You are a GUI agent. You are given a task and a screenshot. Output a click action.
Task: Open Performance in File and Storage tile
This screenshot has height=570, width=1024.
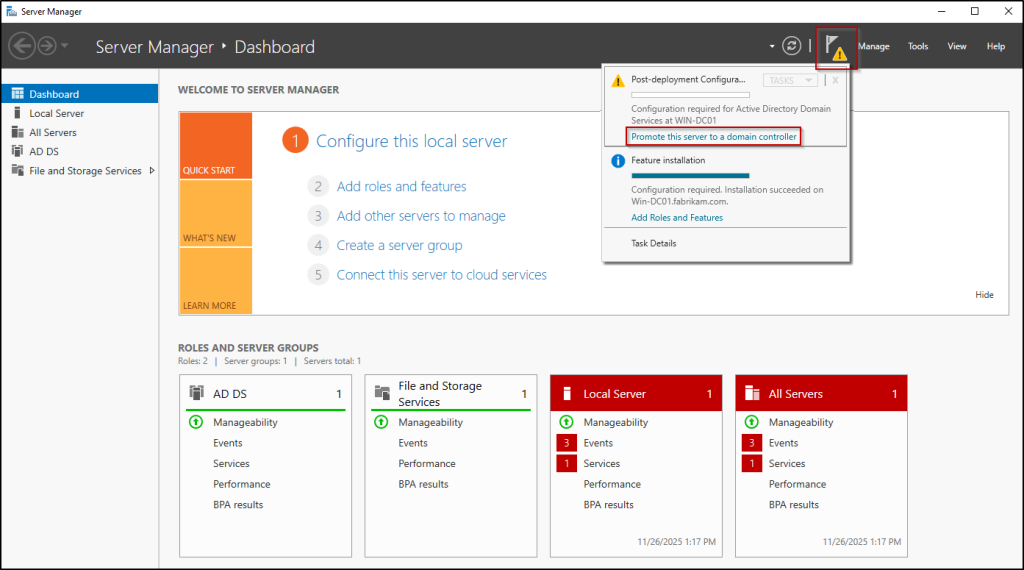click(x=427, y=464)
